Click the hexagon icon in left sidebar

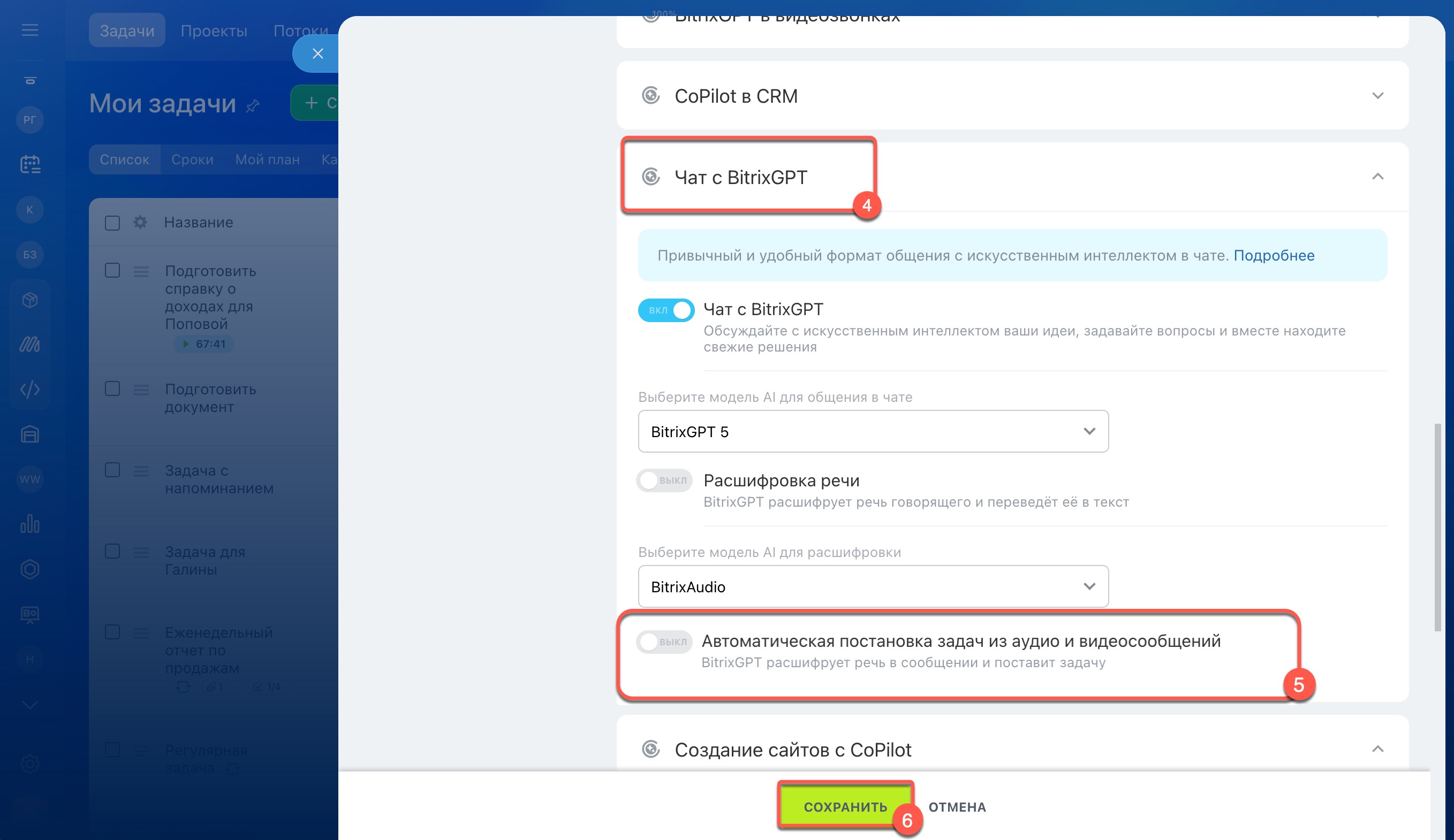[30, 569]
